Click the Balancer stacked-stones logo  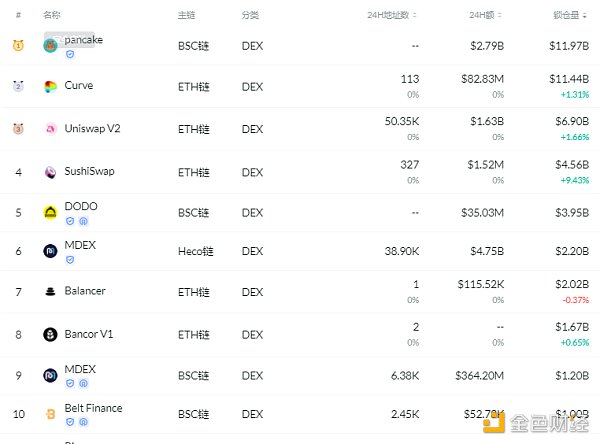click(50, 292)
